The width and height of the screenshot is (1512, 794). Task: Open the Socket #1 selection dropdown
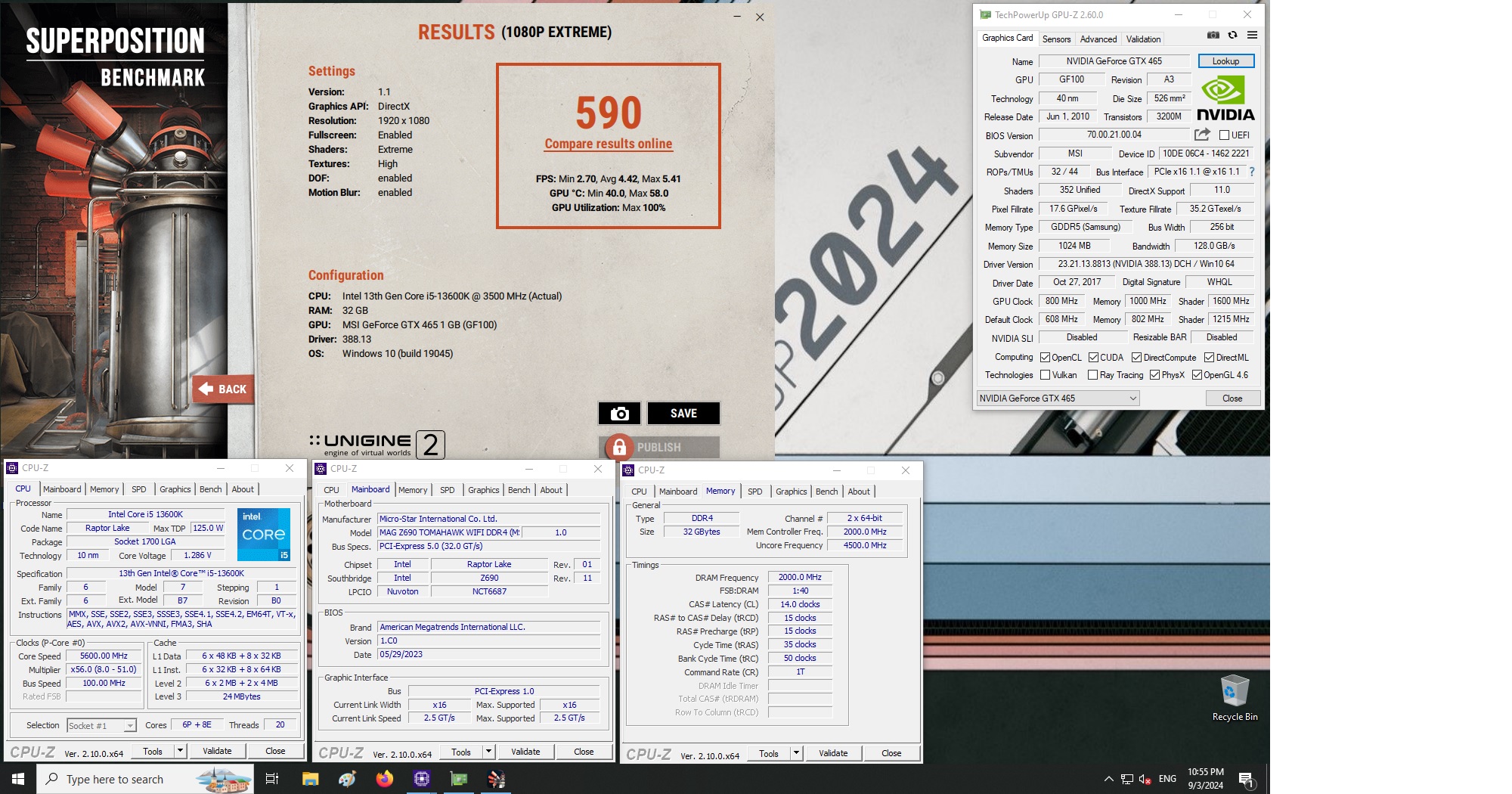pyautogui.click(x=101, y=726)
